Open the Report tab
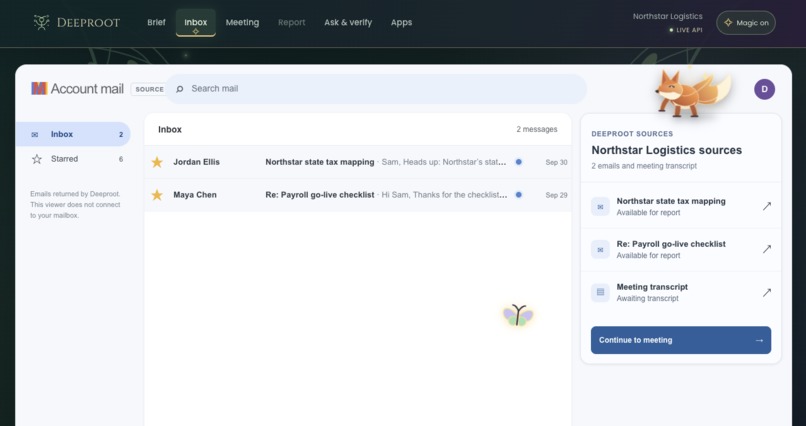This screenshot has height=426, width=806. point(292,23)
